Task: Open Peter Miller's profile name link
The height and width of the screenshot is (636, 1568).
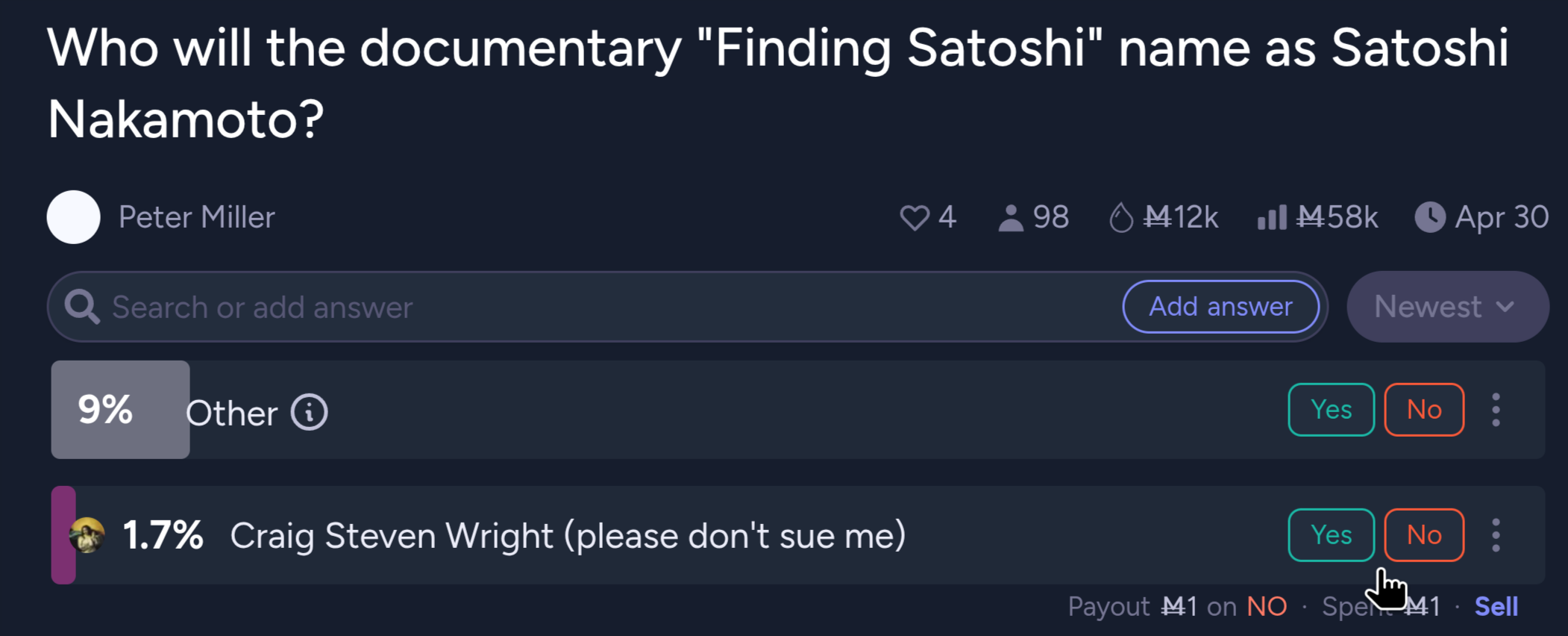Action: (x=197, y=218)
